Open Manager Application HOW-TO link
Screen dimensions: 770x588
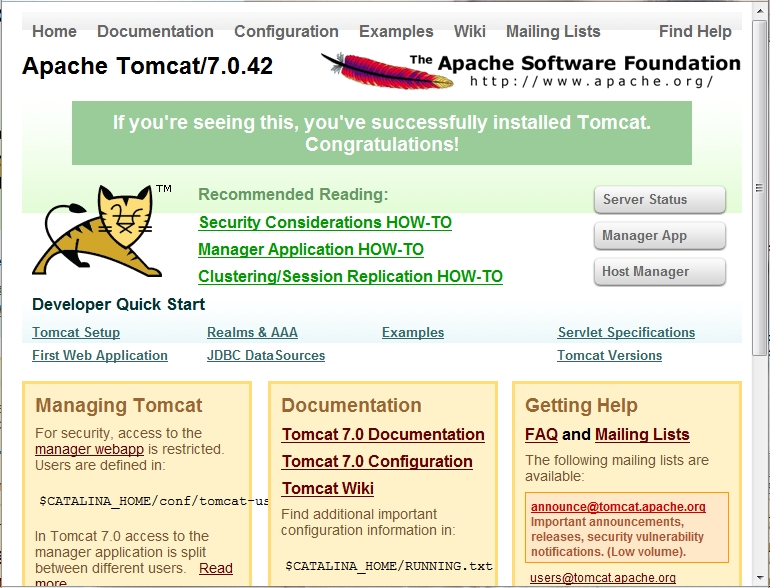pos(311,250)
